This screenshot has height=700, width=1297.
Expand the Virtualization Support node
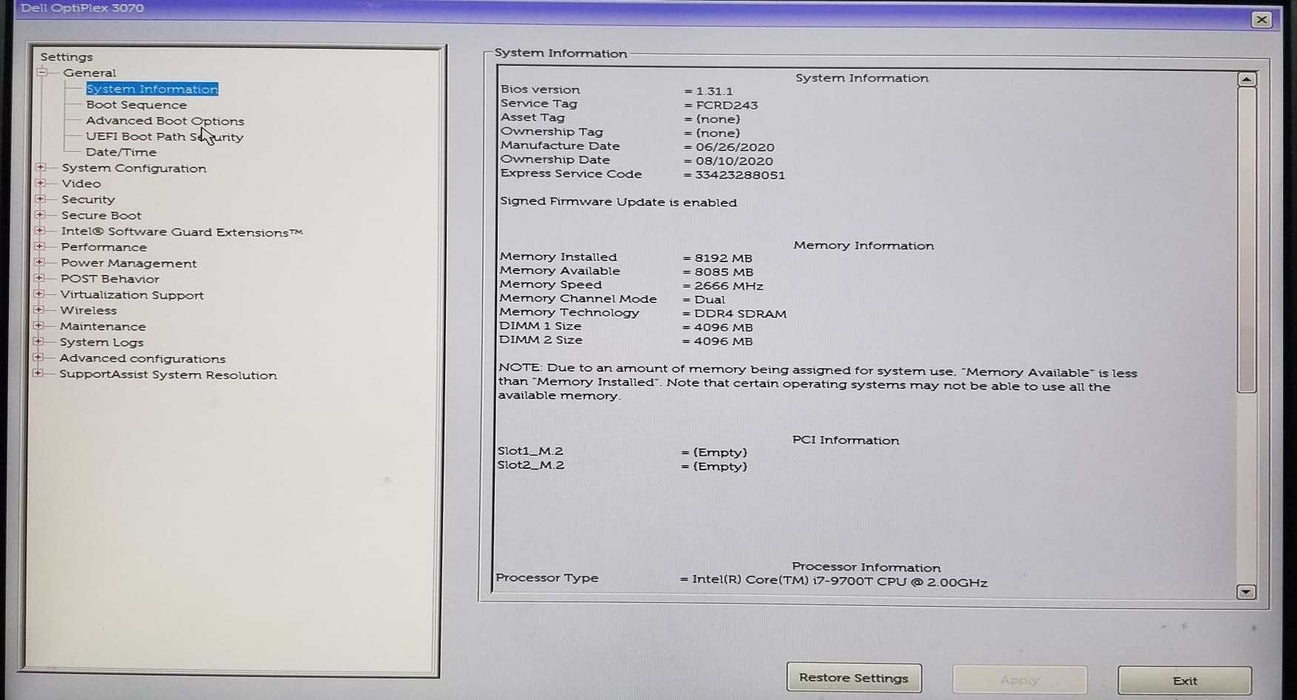[40, 295]
